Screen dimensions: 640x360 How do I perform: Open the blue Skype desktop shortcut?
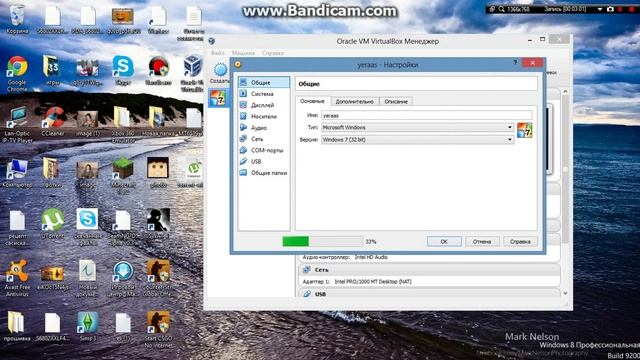tap(123, 70)
